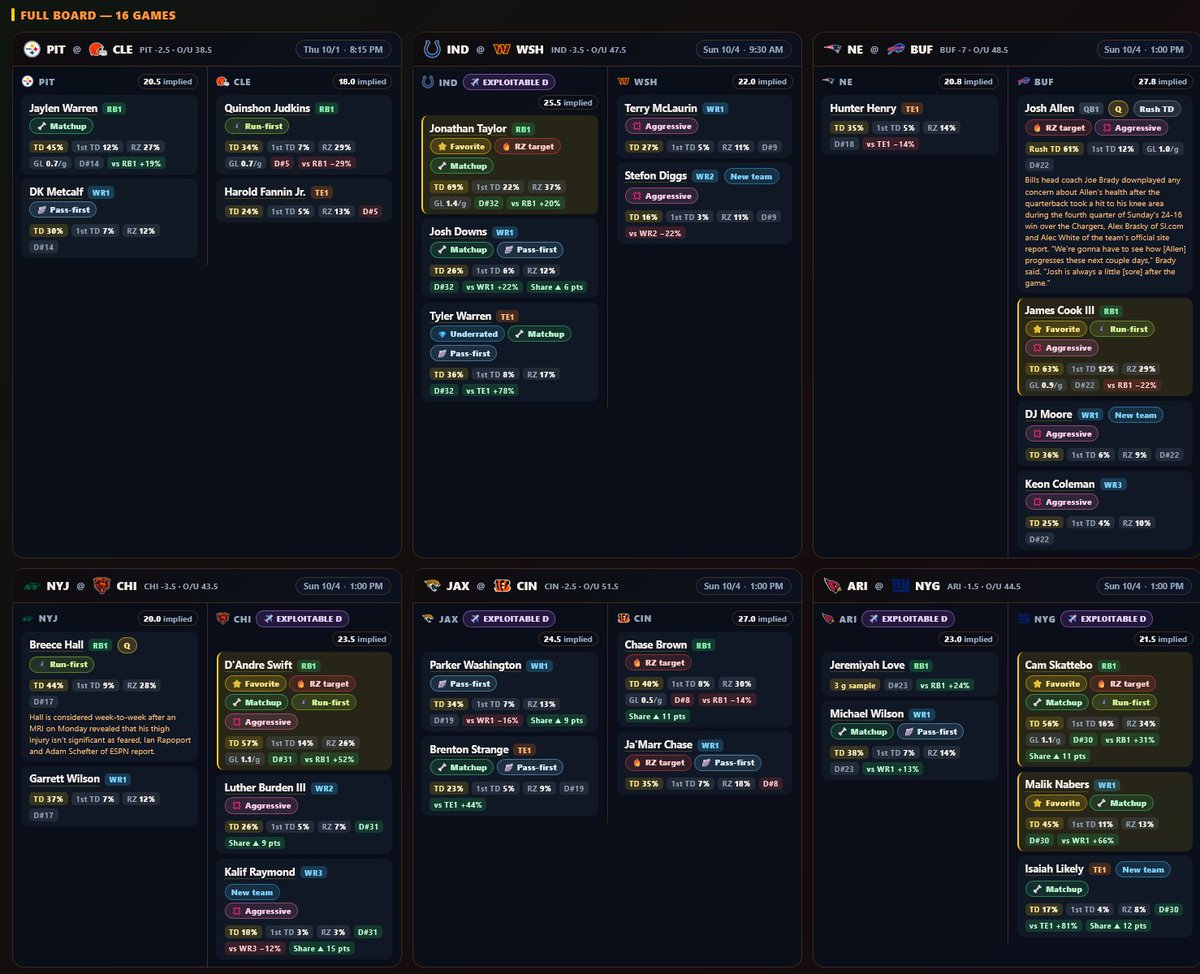1200x974 pixels.
Task: Open DK Metcalf player card name
Action: [56, 192]
